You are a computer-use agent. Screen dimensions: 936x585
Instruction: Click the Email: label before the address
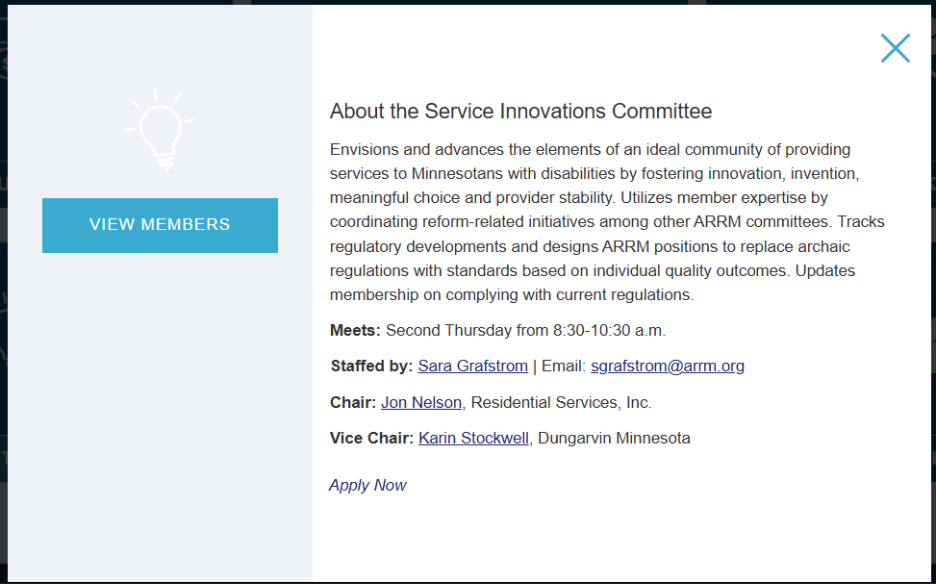pyautogui.click(x=563, y=366)
